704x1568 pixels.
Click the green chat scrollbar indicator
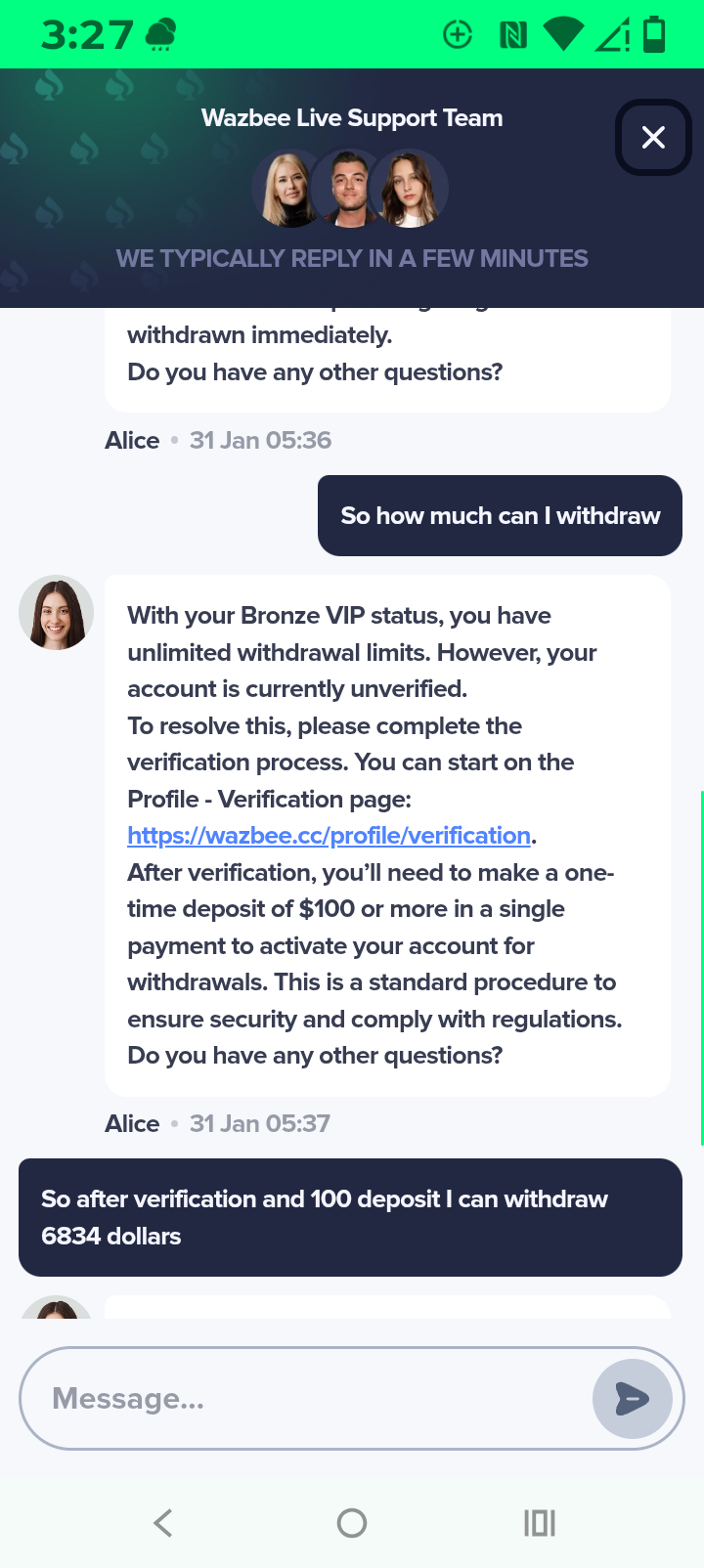701,968
